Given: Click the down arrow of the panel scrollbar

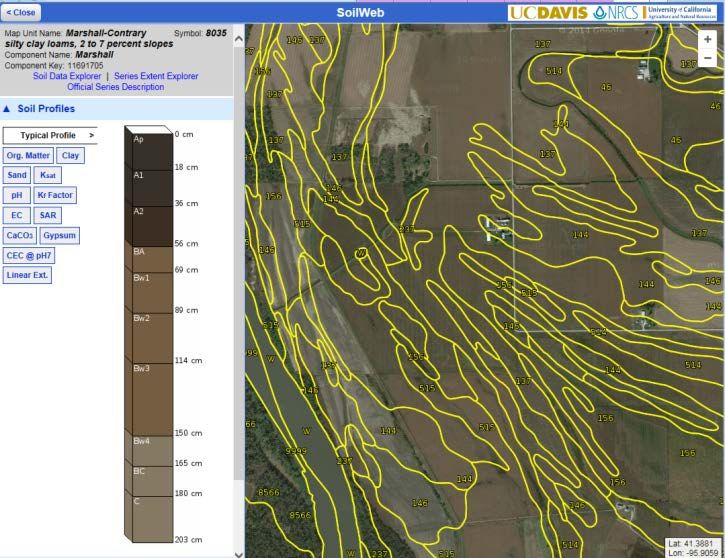Looking at the screenshot, I should tap(239, 554).
